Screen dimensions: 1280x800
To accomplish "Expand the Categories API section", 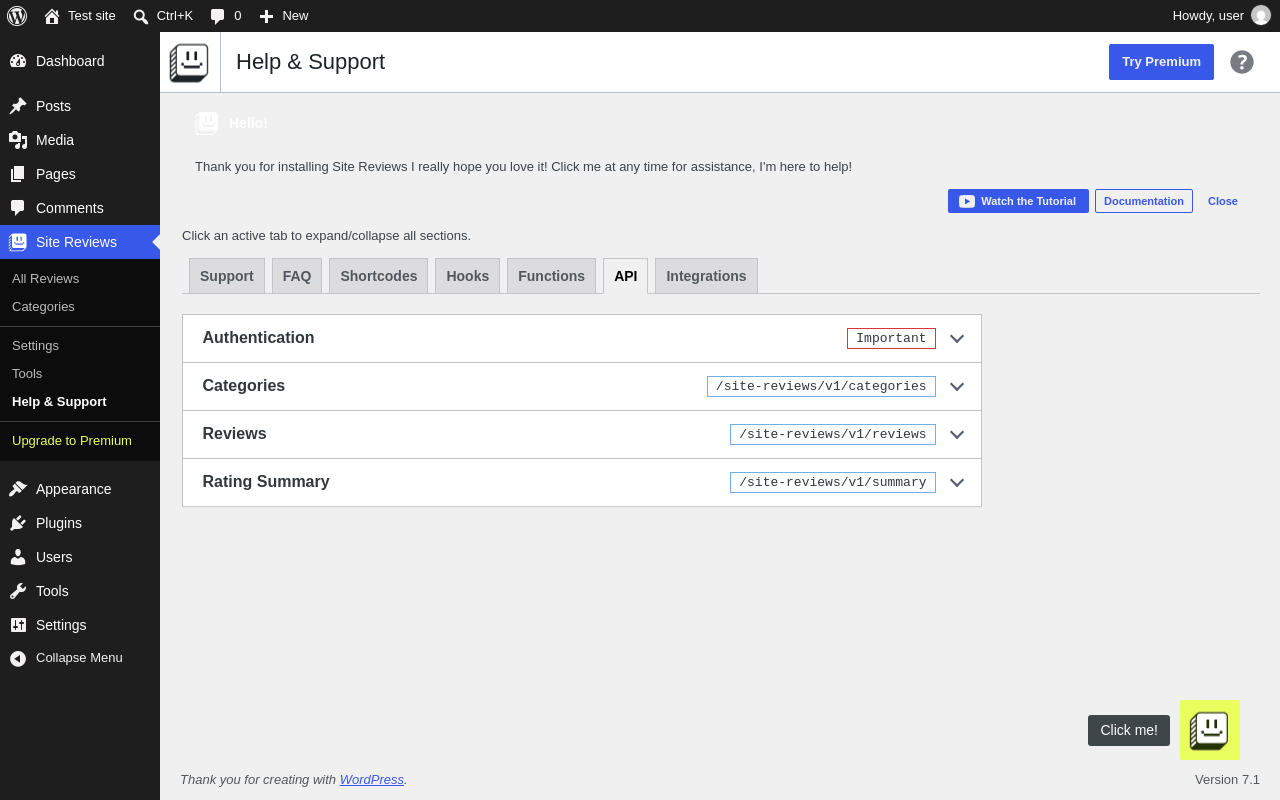I will [x=582, y=386].
